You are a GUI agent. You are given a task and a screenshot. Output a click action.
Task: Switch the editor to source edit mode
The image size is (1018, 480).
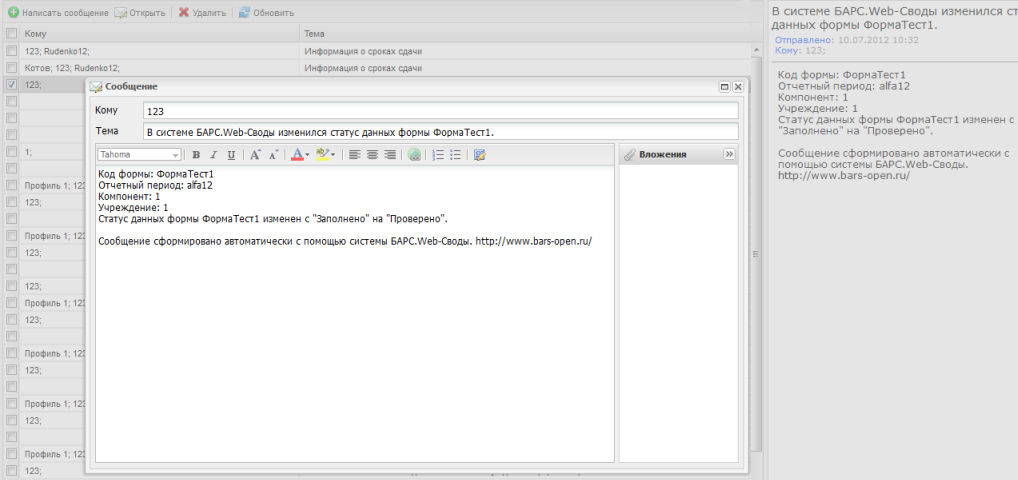480,155
